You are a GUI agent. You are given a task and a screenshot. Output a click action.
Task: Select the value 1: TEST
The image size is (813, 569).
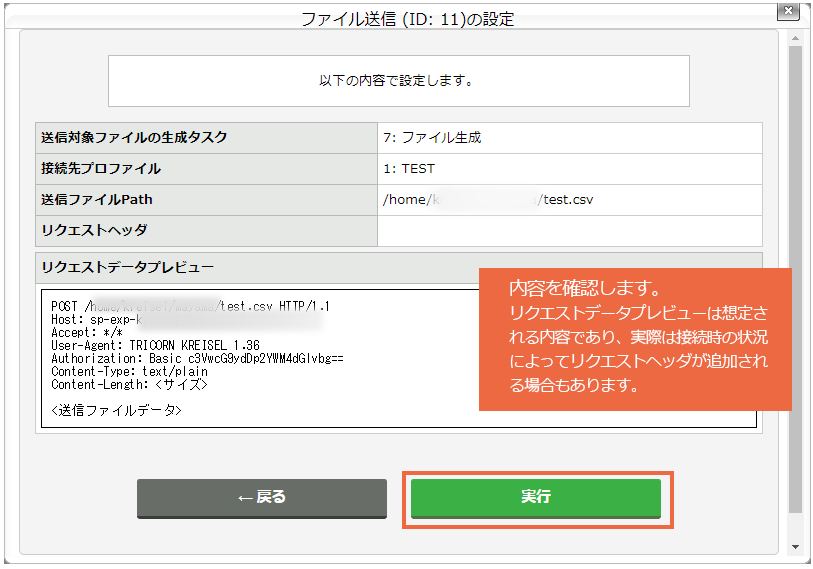pos(409,169)
